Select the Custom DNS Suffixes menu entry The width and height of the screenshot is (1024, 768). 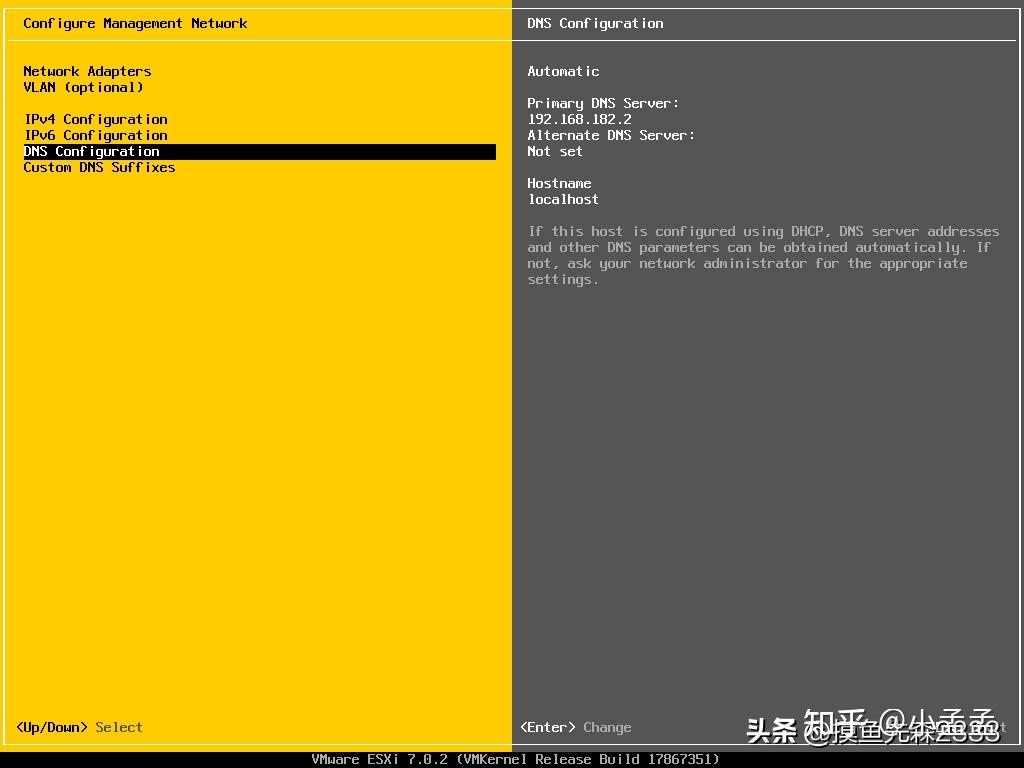(x=99, y=167)
